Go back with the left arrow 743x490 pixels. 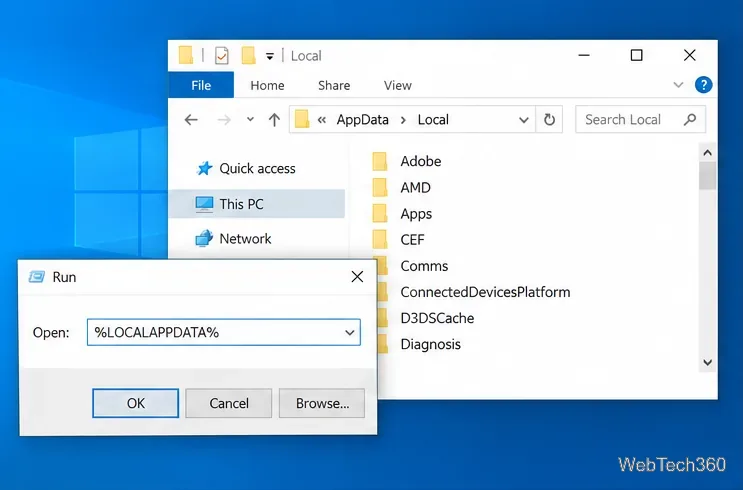[x=191, y=119]
